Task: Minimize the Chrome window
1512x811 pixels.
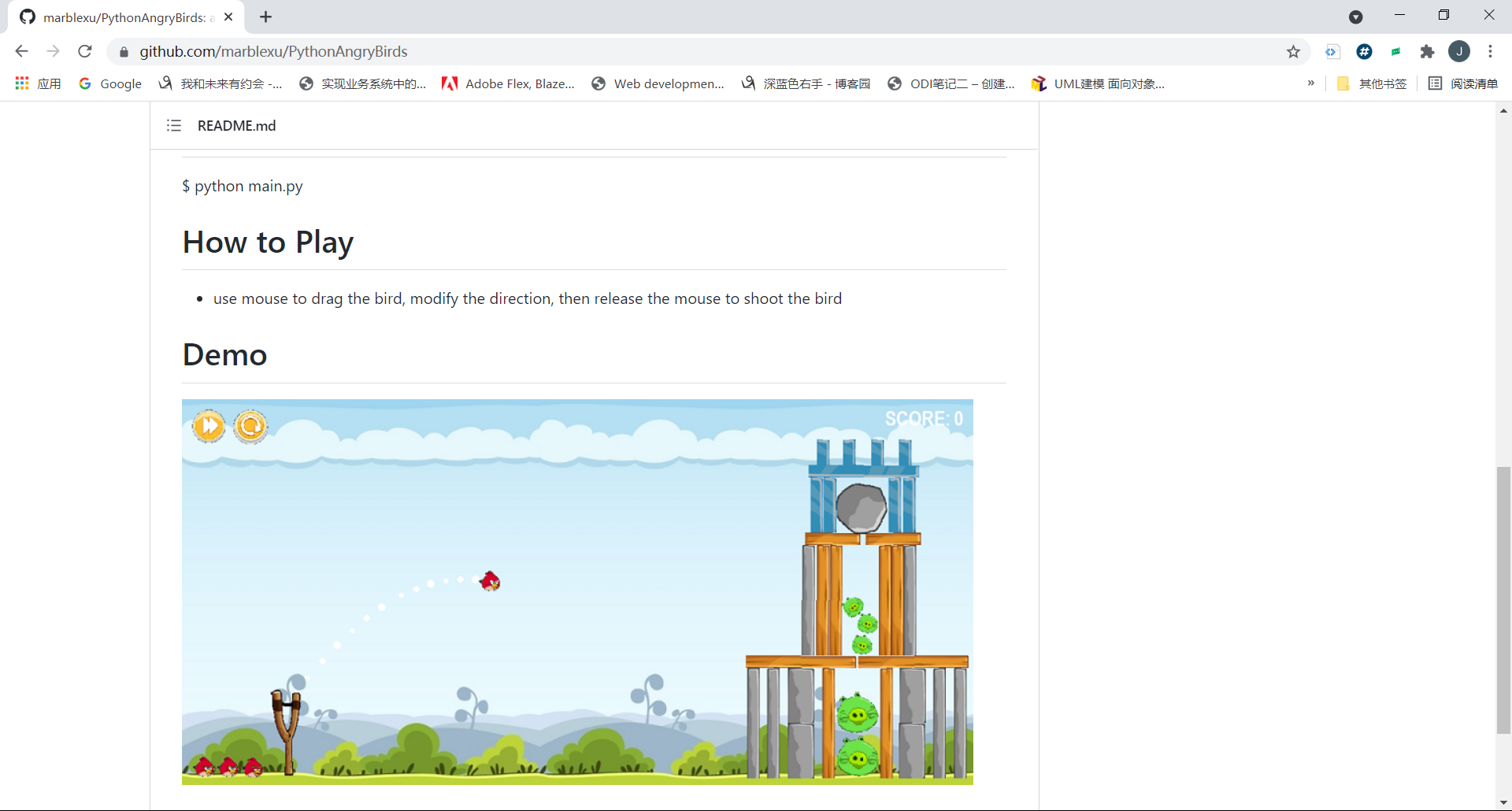Action: pyautogui.click(x=1399, y=15)
